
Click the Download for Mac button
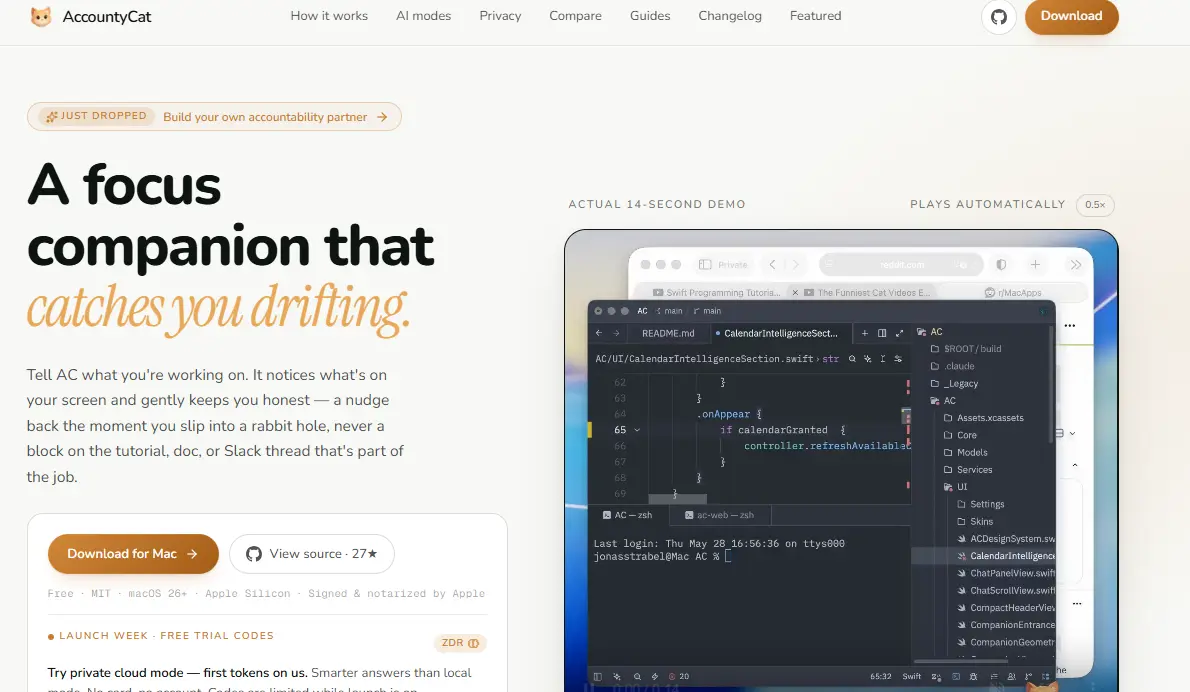click(133, 554)
